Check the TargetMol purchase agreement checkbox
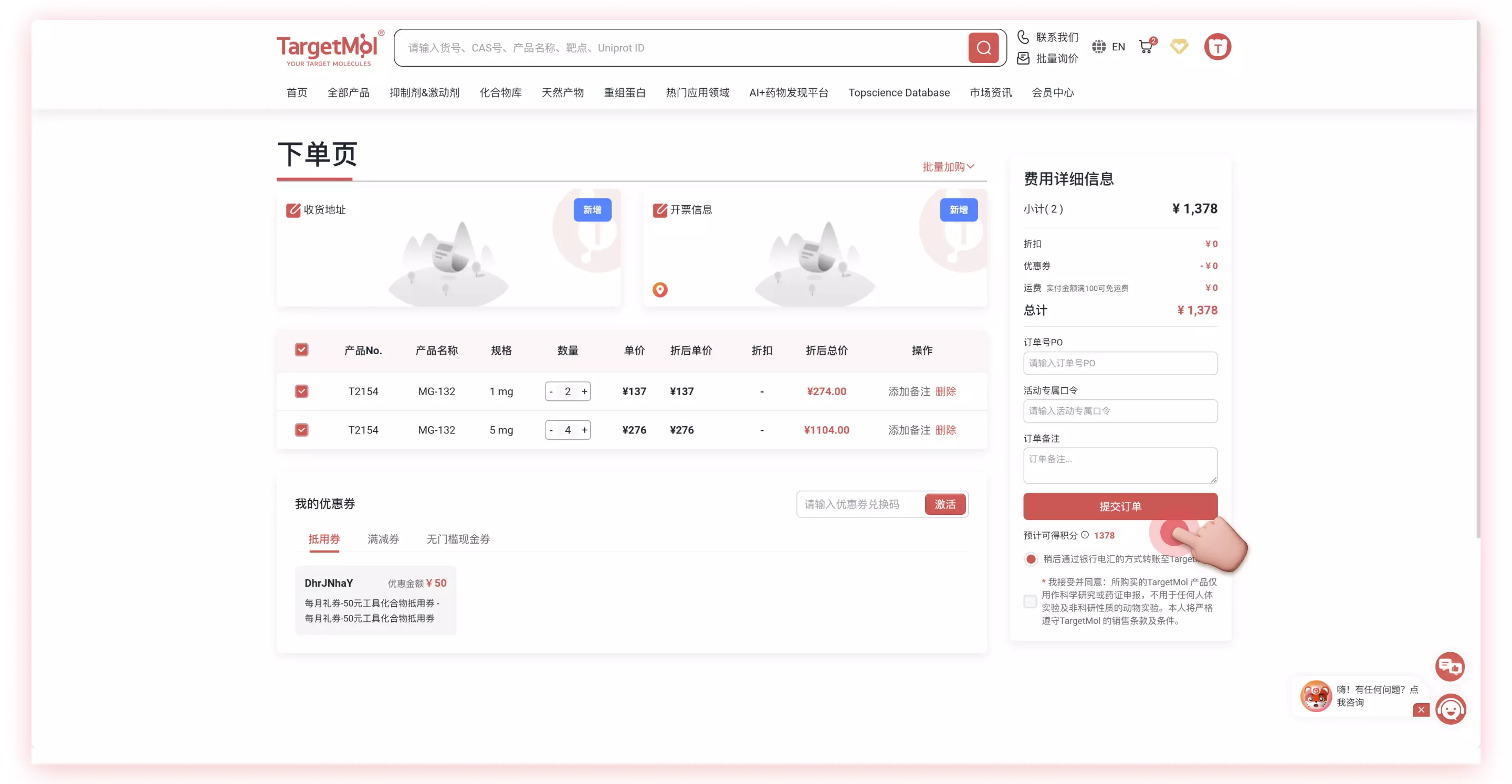Screen dimensions: 1512x784 point(1030,601)
